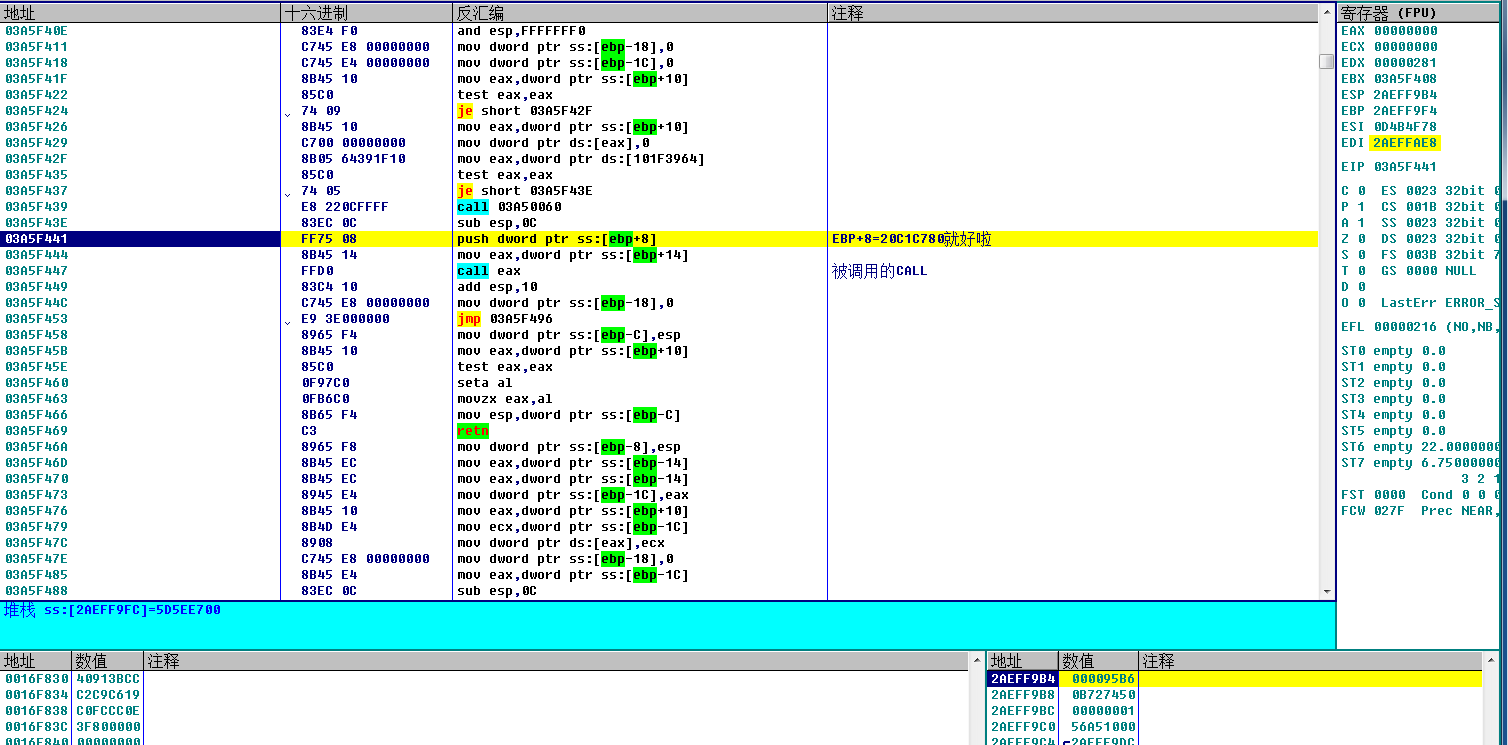Click jump arrow marker beside 74 05
Screen dimensions: 1508x745
tap(289, 193)
